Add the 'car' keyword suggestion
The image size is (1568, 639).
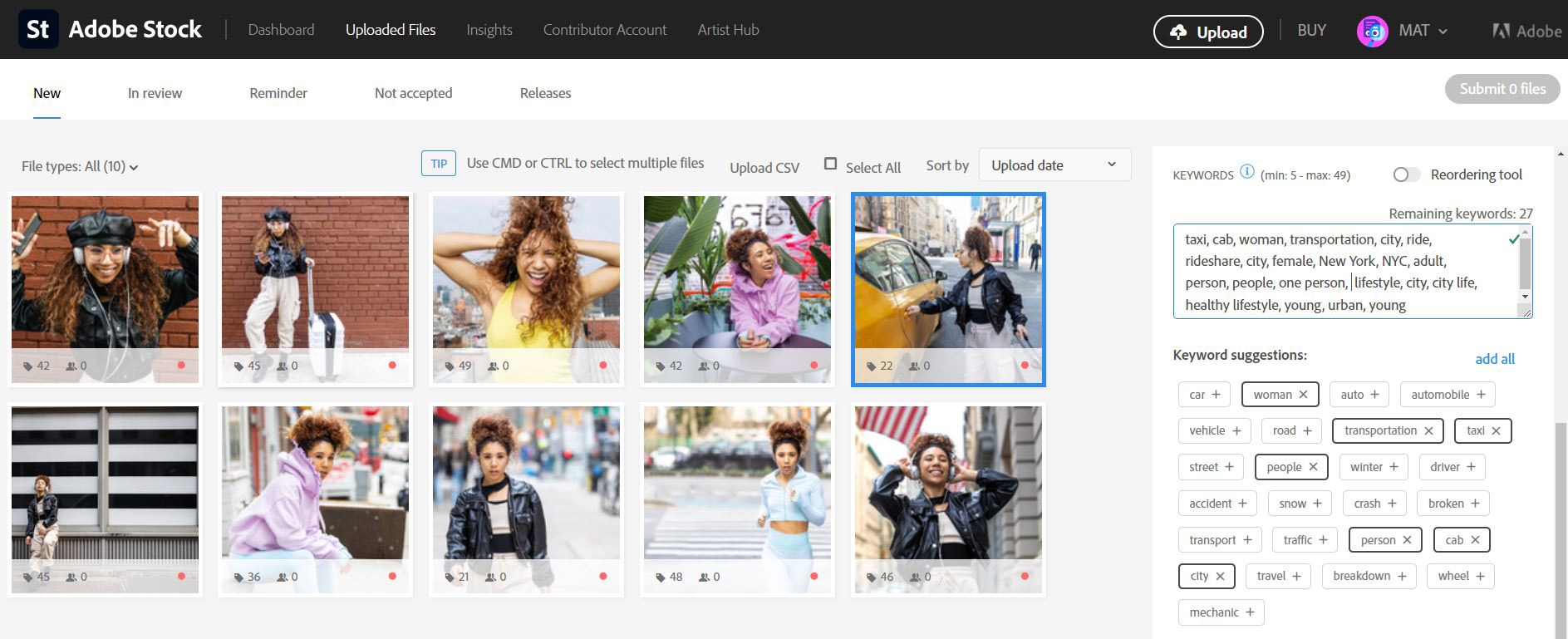click(x=1204, y=395)
